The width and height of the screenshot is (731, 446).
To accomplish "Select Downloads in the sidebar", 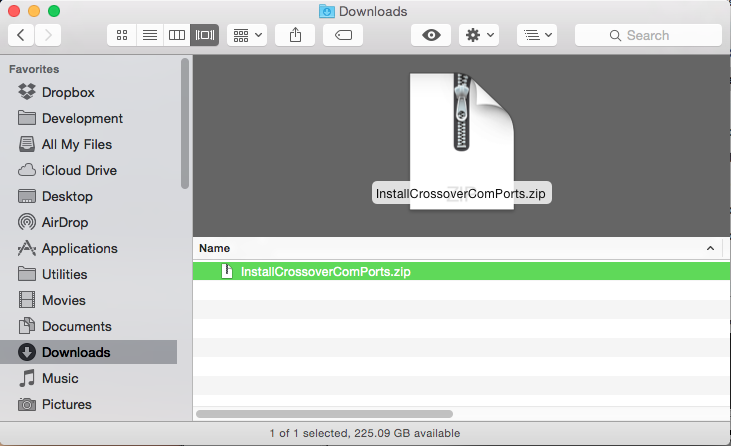I will pos(89,352).
